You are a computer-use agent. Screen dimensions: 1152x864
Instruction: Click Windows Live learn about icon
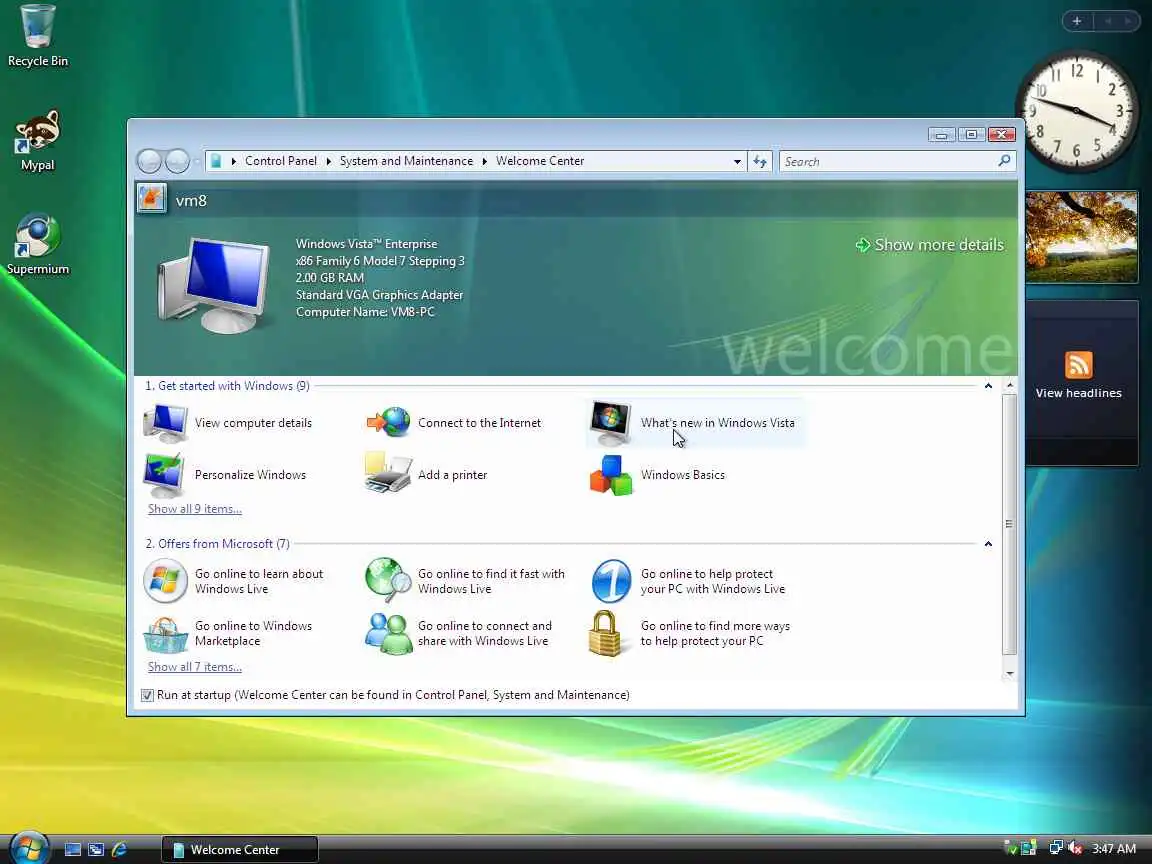[165, 581]
